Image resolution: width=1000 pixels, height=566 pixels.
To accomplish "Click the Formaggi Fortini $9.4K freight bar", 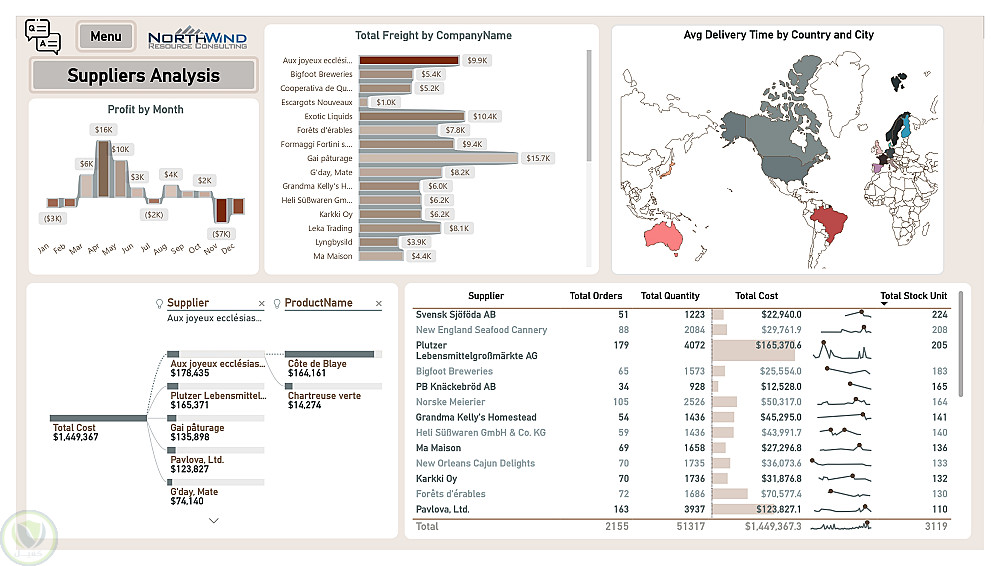I will tap(407, 144).
